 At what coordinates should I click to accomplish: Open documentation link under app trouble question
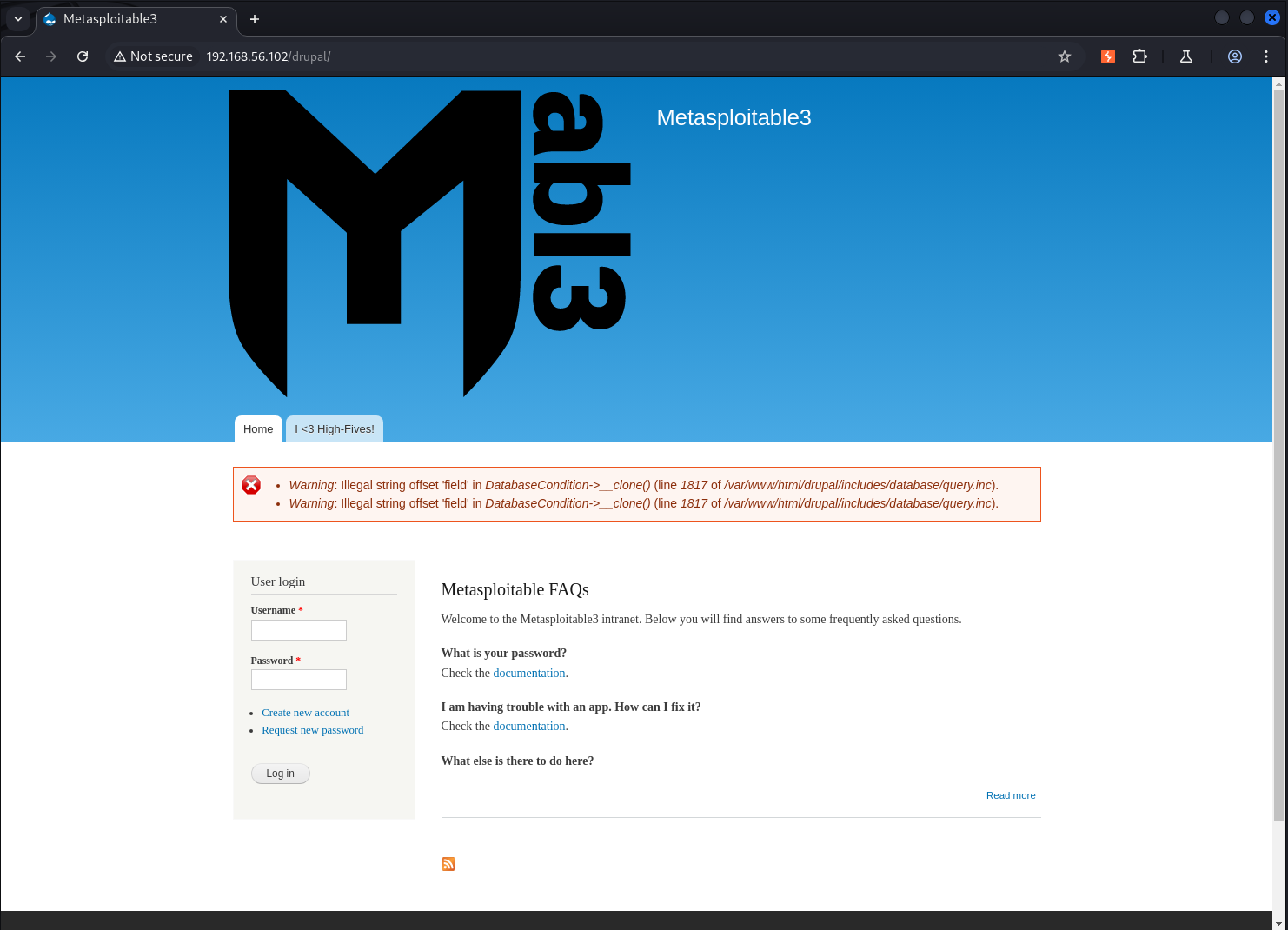tap(529, 726)
